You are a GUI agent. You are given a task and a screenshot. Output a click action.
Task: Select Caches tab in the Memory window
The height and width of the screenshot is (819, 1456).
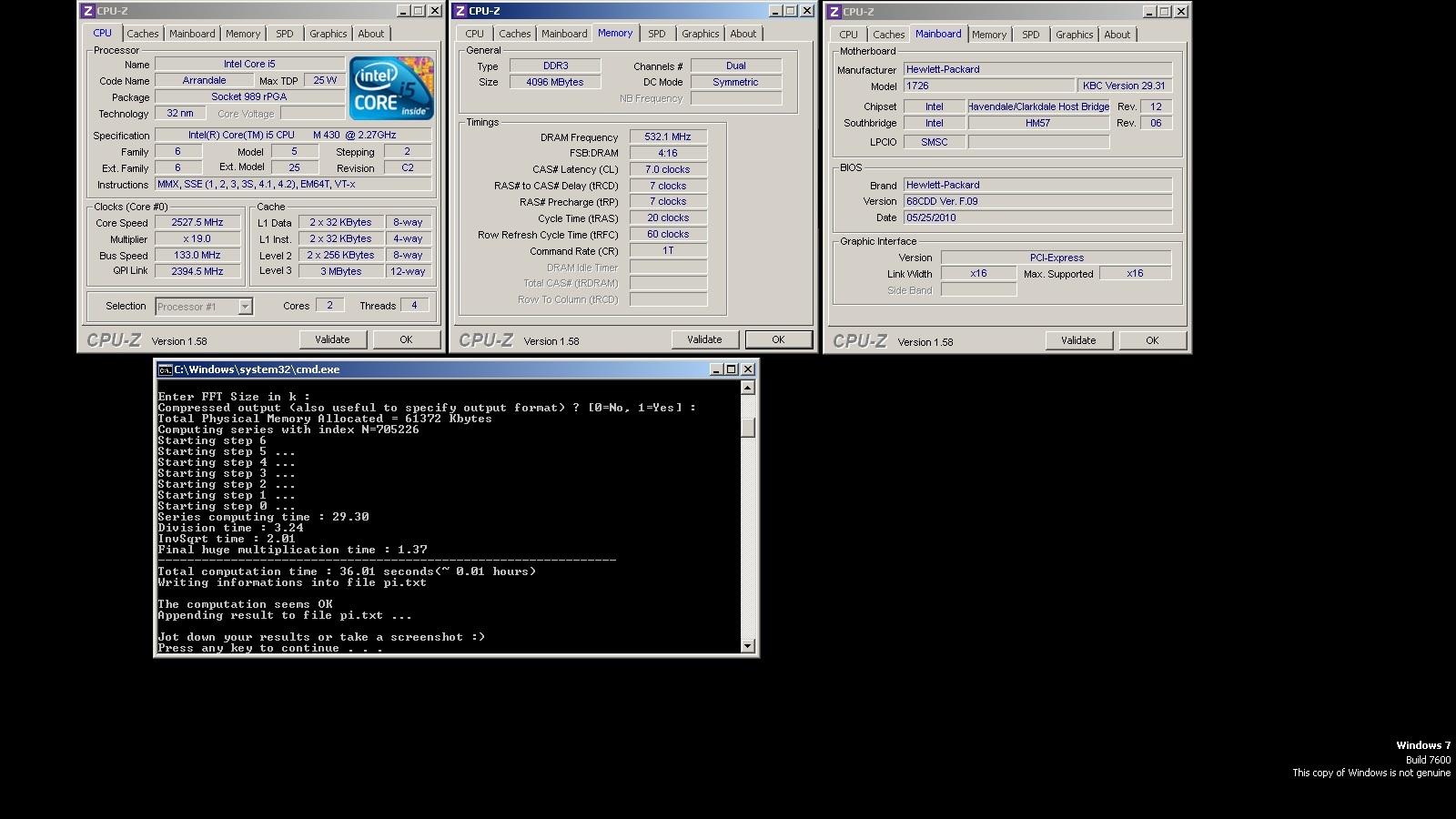[x=514, y=34]
